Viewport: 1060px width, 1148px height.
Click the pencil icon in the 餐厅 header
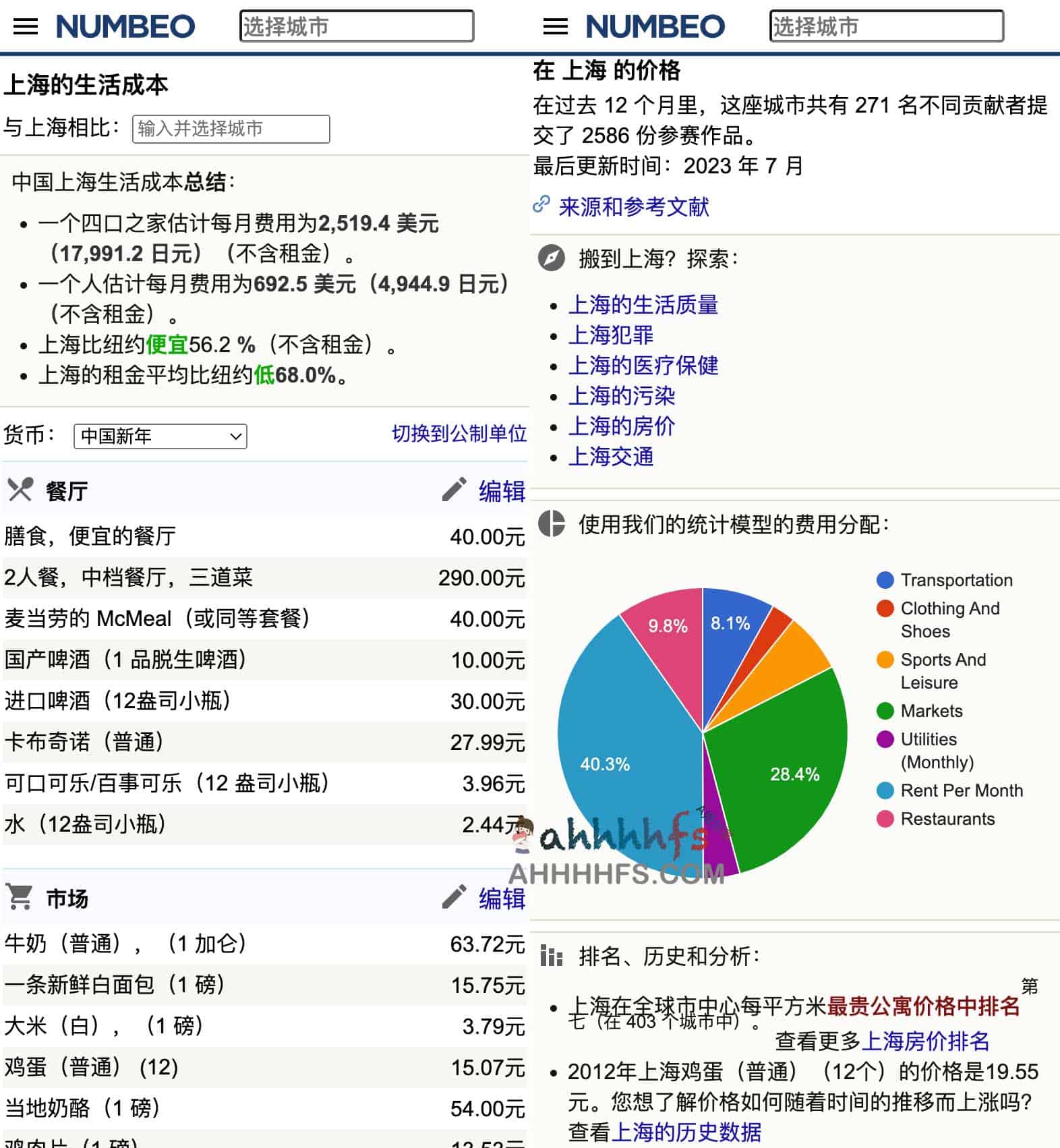pyautogui.click(x=454, y=490)
